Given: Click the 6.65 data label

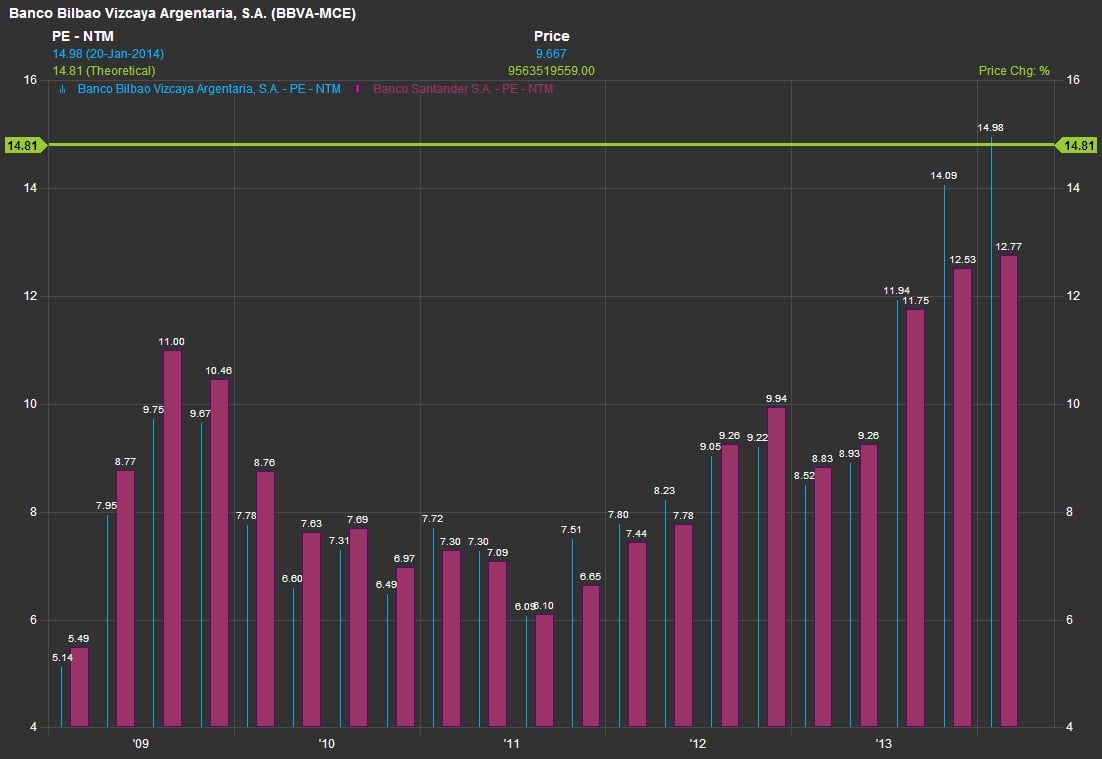Looking at the screenshot, I should click(590, 577).
